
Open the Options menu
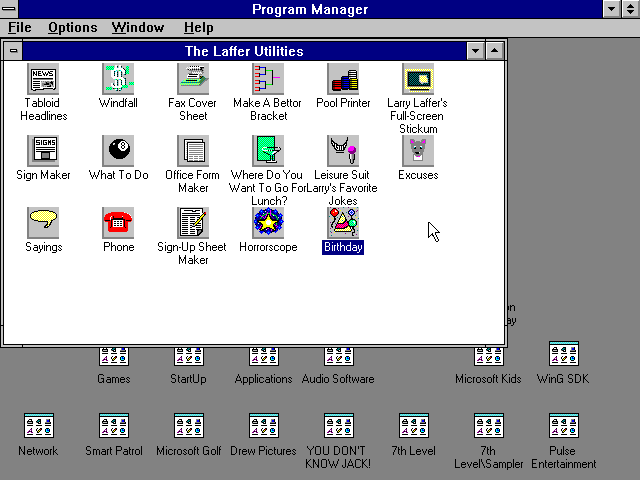coord(73,28)
